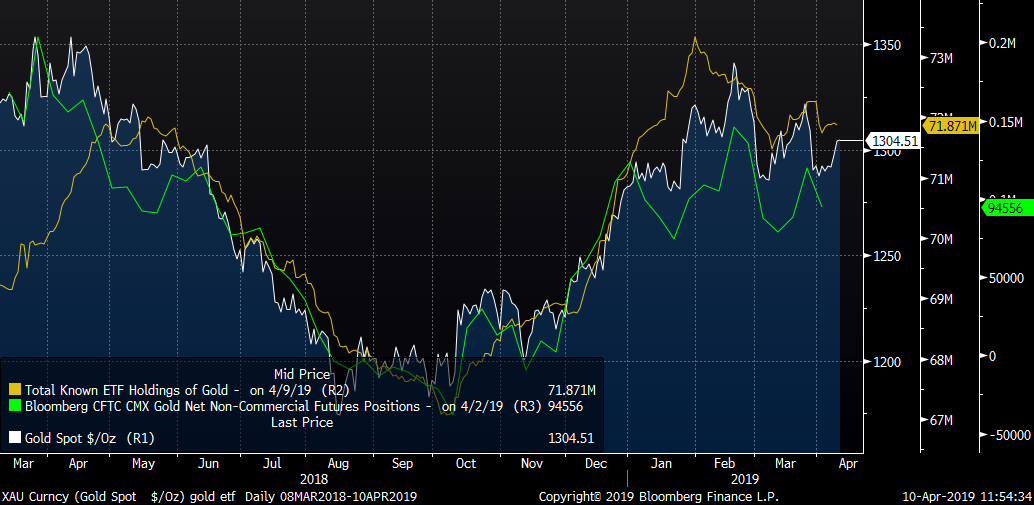The image size is (1034, 505).
Task: Click the 71M axis label
Action: click(940, 179)
